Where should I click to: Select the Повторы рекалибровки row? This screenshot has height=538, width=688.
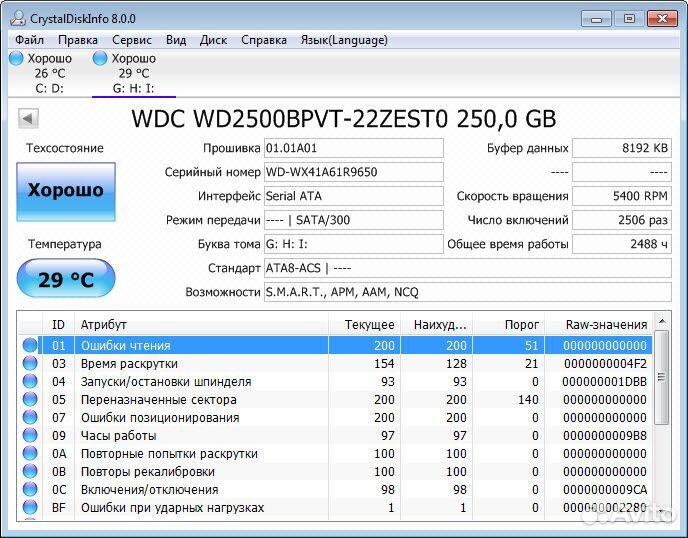point(336,471)
